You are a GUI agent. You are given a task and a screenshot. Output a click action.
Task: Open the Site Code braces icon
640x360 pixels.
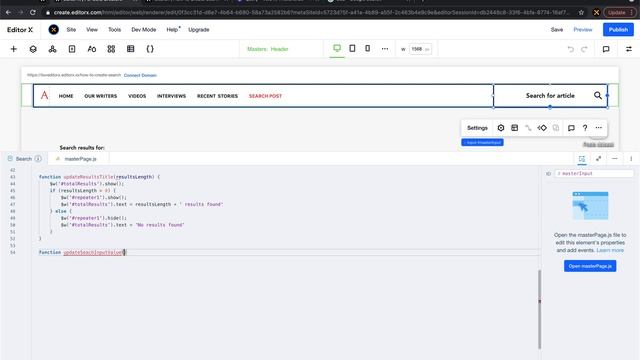point(150,49)
